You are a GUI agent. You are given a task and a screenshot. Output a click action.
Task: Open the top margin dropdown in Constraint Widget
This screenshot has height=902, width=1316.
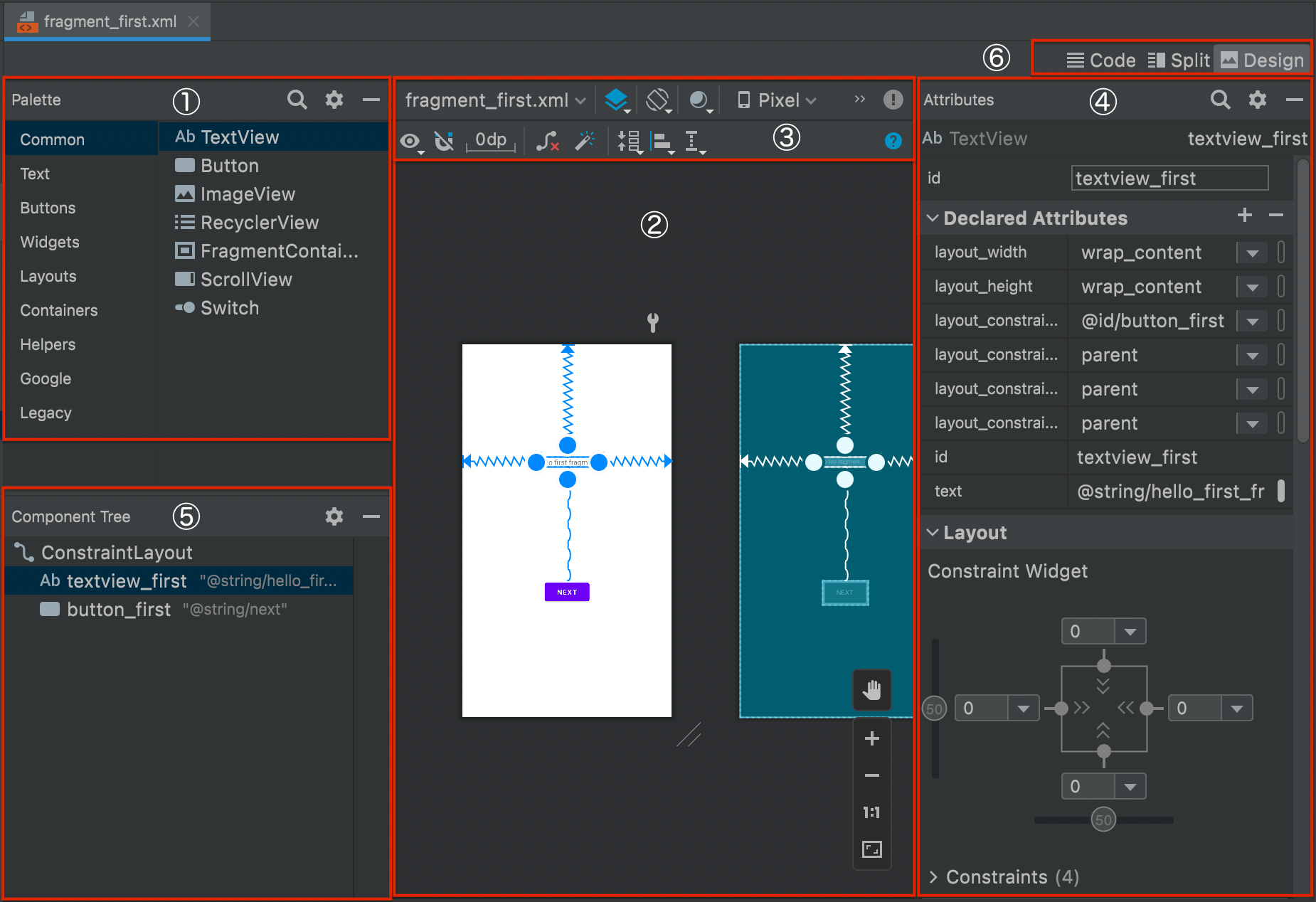[1130, 631]
